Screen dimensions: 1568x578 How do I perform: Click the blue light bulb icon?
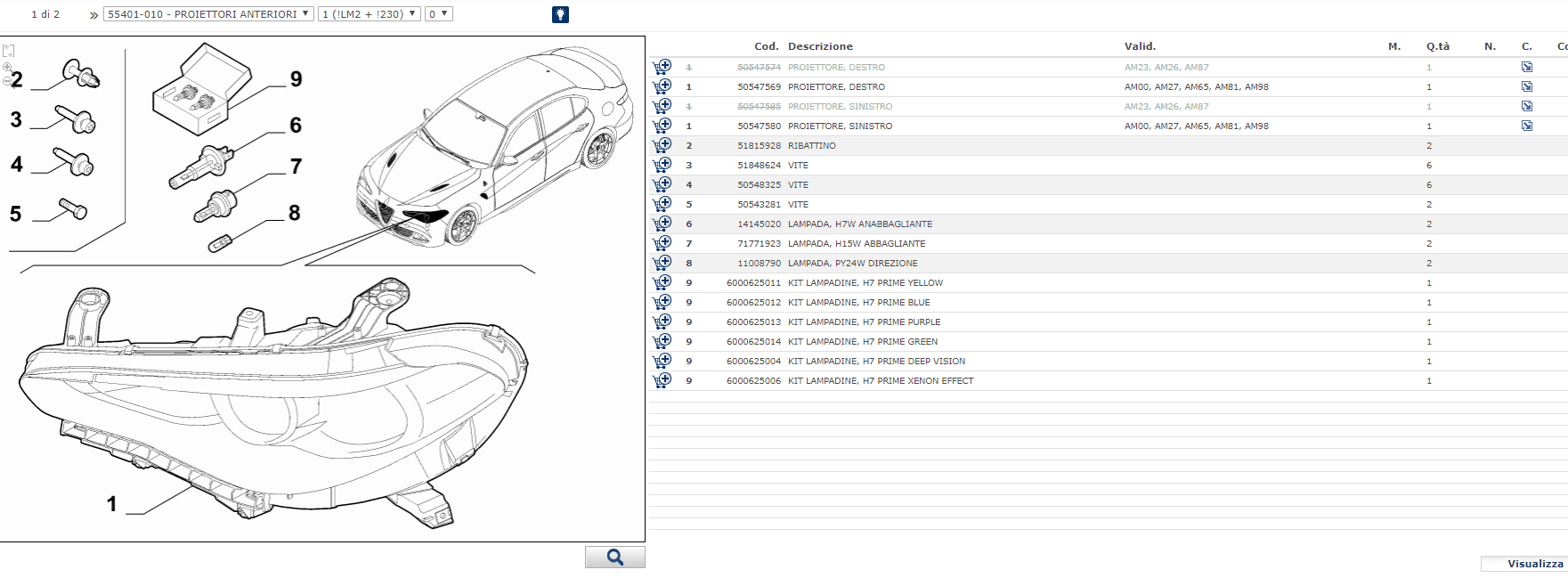click(x=560, y=14)
